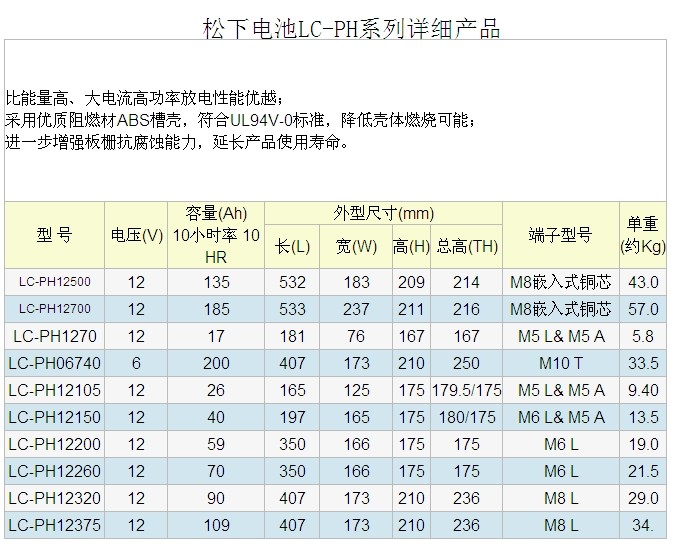
Task: Click the 总高(TH) sub-header
Action: point(466,246)
